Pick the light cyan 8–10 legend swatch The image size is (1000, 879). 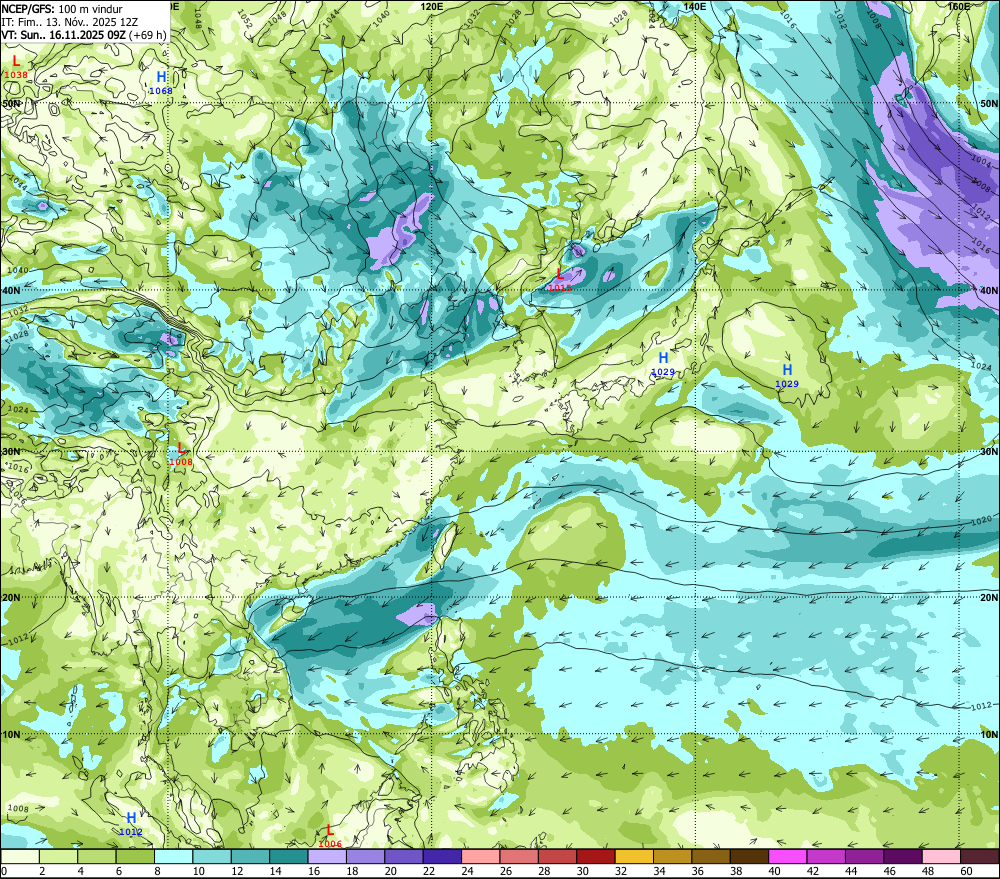[x=173, y=857]
